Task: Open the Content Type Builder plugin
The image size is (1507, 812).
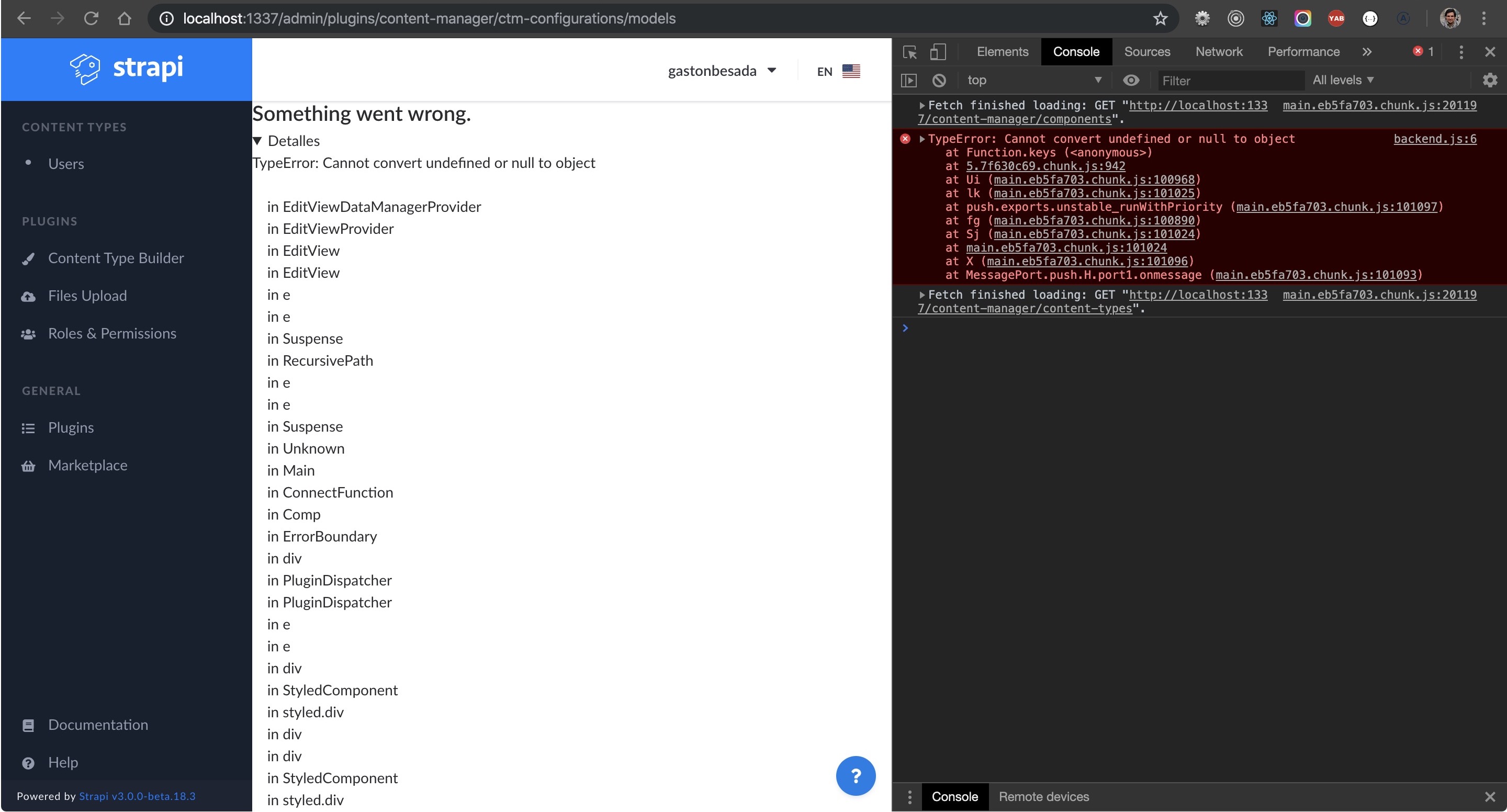Action: click(116, 258)
